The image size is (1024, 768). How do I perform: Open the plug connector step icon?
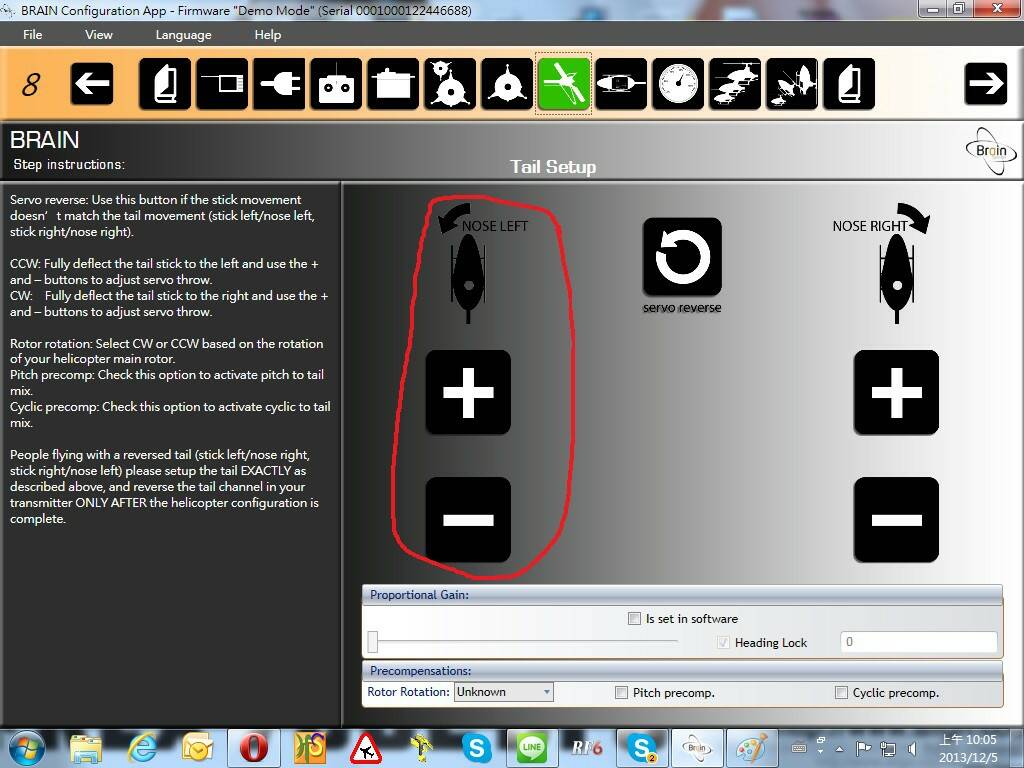(279, 84)
